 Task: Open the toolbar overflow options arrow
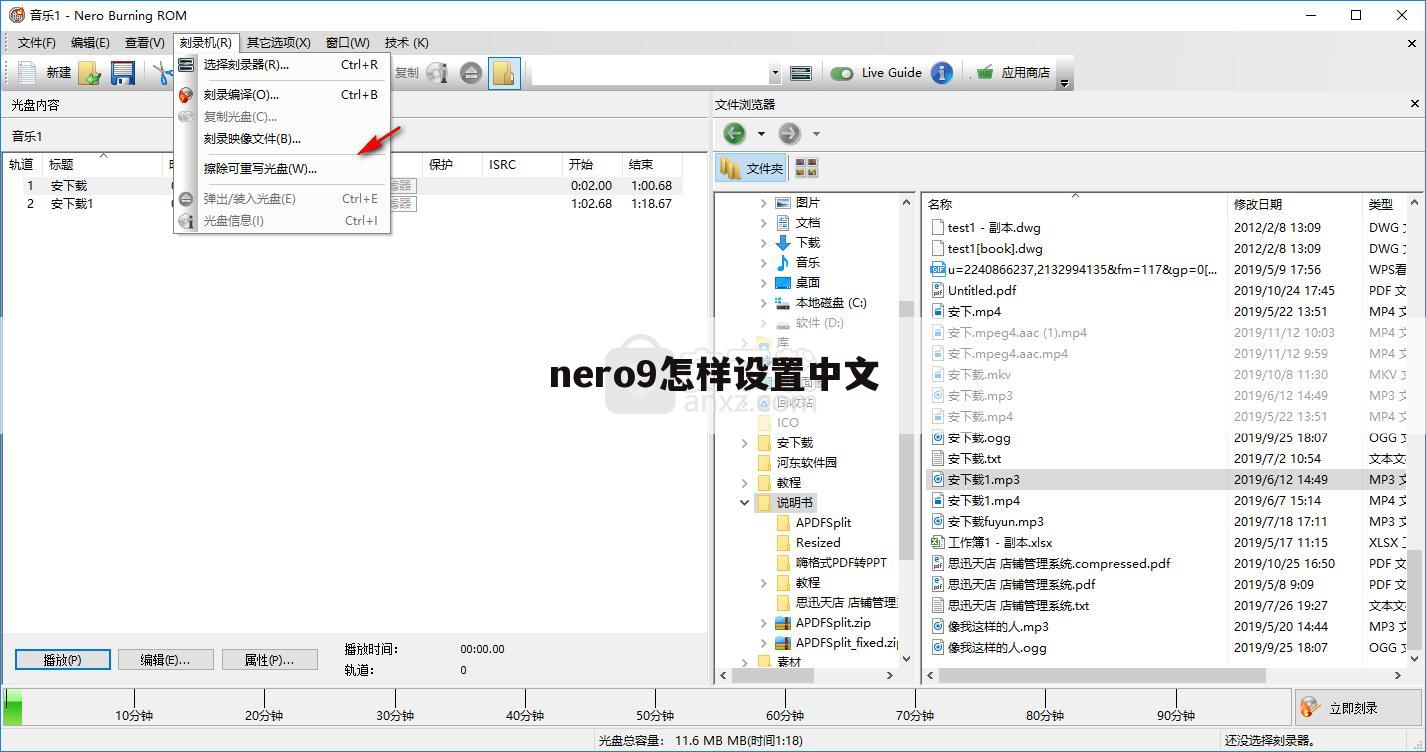tap(1065, 82)
